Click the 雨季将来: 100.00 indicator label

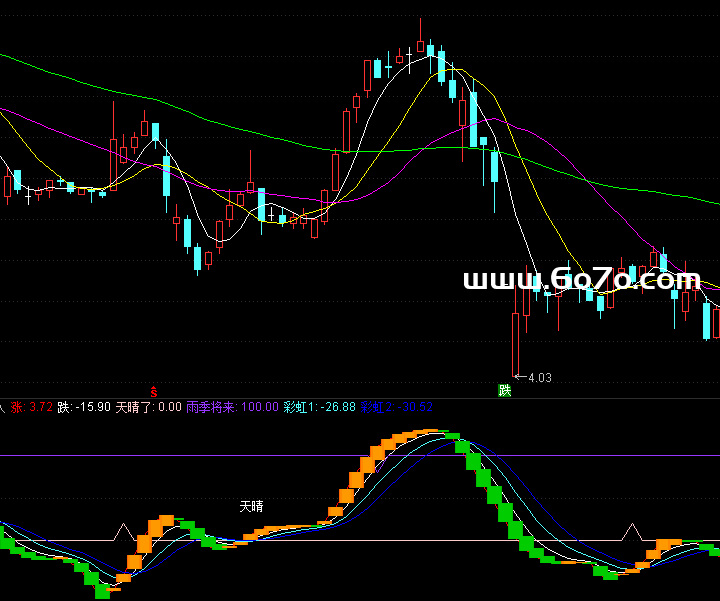tap(231, 407)
